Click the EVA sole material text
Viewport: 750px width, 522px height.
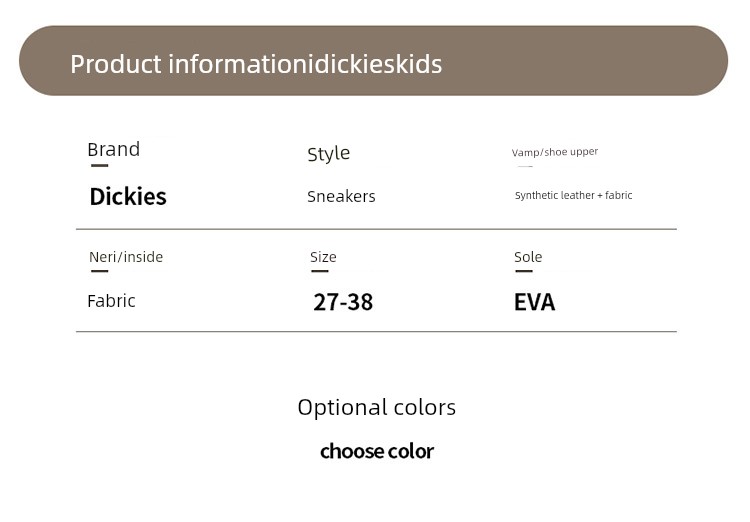pos(535,302)
